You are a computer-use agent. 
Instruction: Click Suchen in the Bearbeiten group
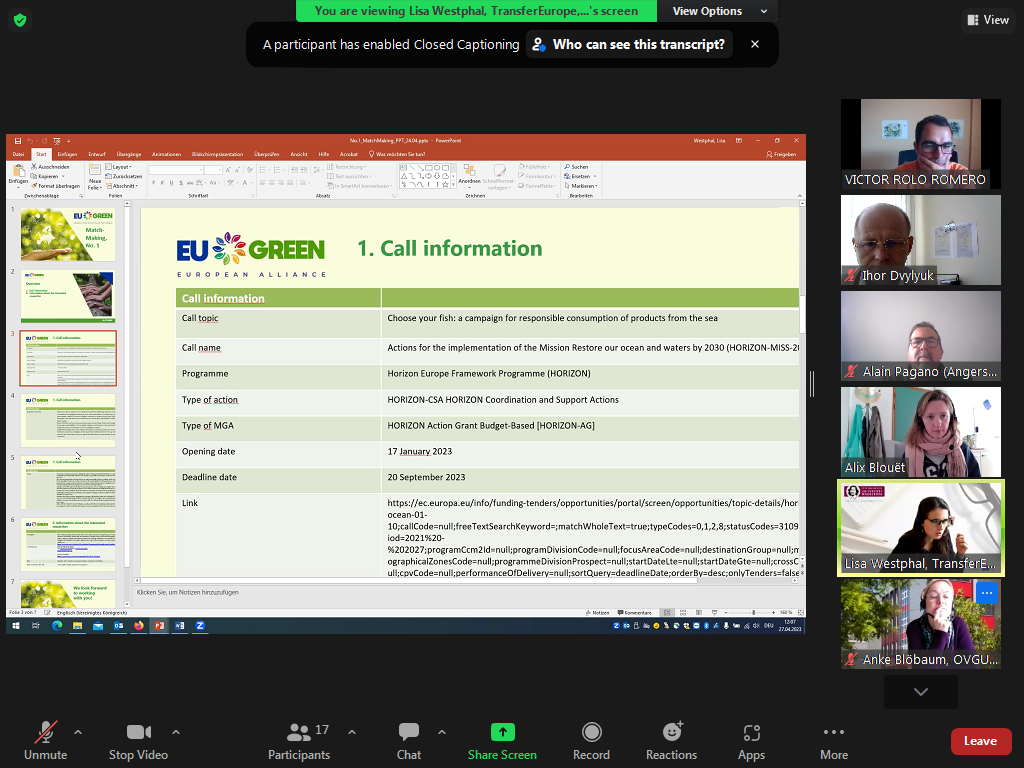(577, 167)
